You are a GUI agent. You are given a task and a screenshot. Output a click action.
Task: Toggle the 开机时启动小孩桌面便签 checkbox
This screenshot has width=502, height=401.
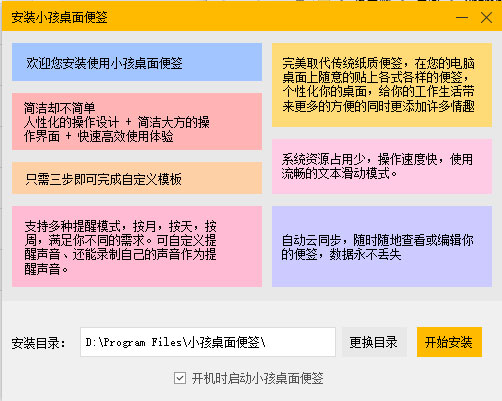point(180,378)
